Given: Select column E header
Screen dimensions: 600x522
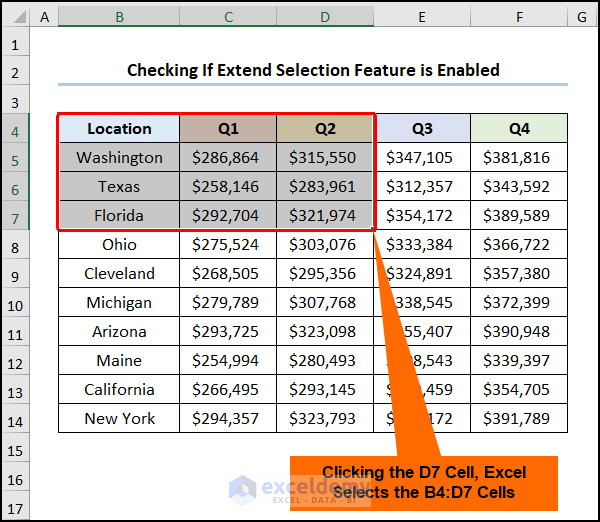Looking at the screenshot, I should pyautogui.click(x=422, y=17).
